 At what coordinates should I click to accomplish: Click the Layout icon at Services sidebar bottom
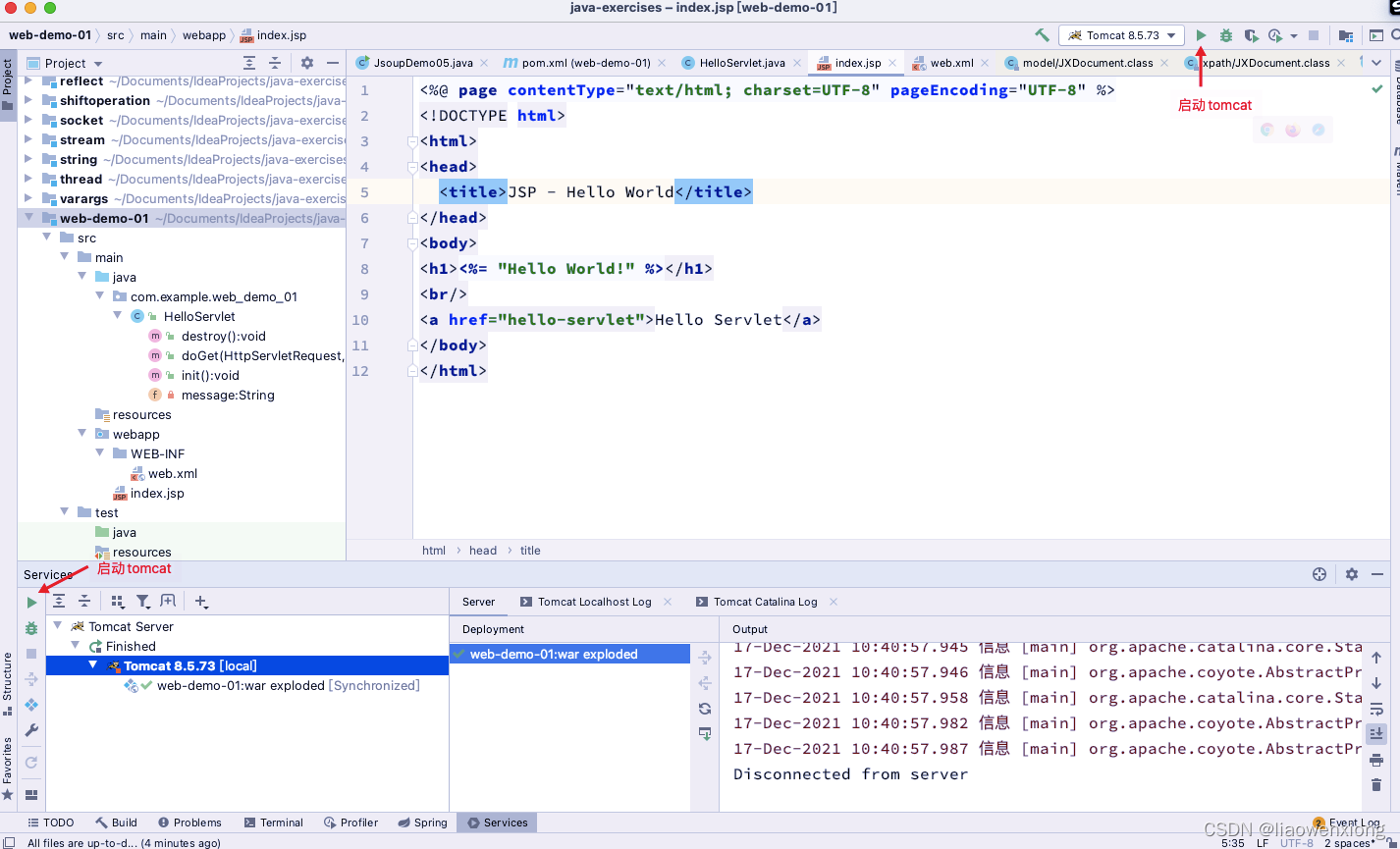coord(31,795)
